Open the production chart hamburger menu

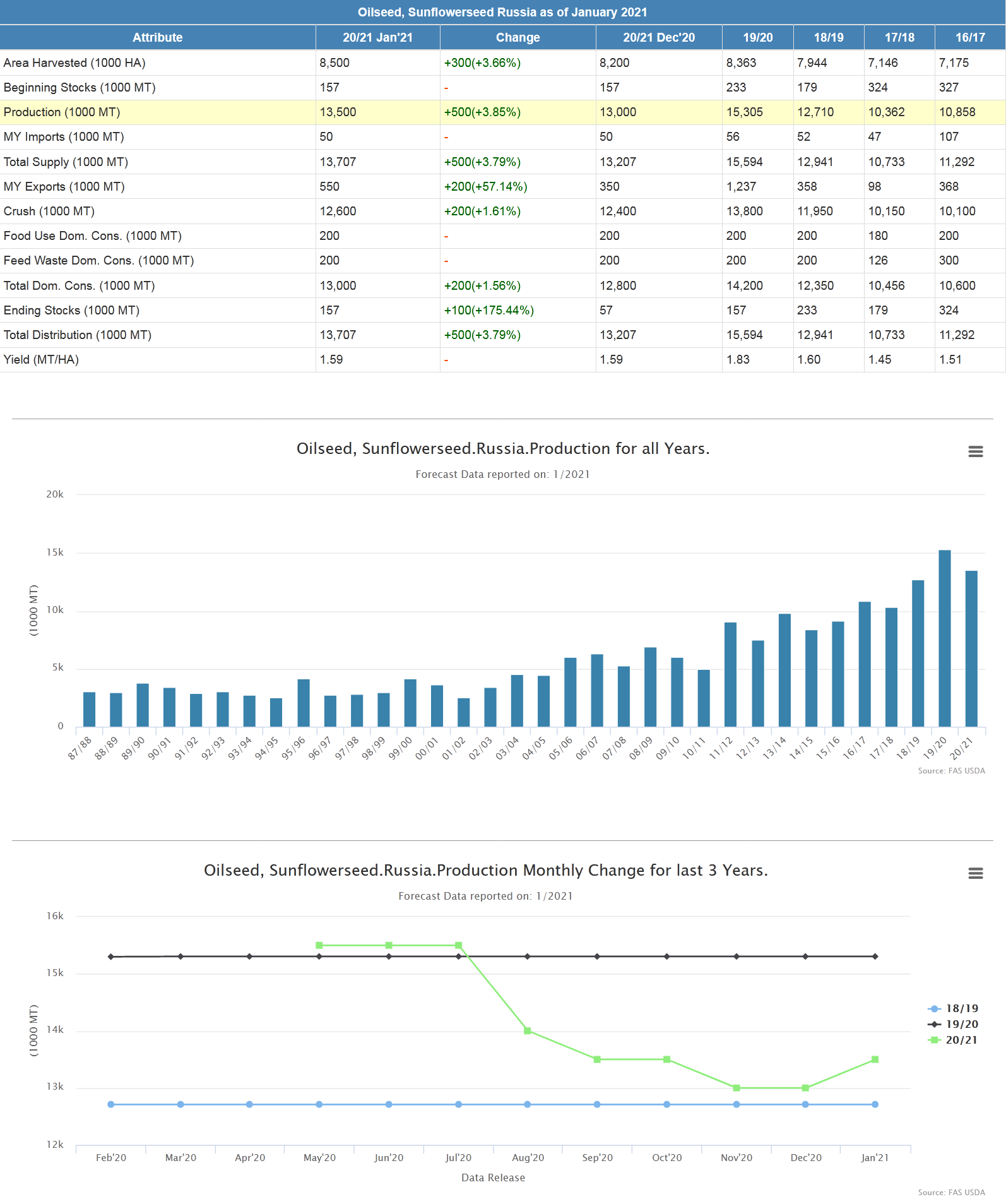coord(975,451)
